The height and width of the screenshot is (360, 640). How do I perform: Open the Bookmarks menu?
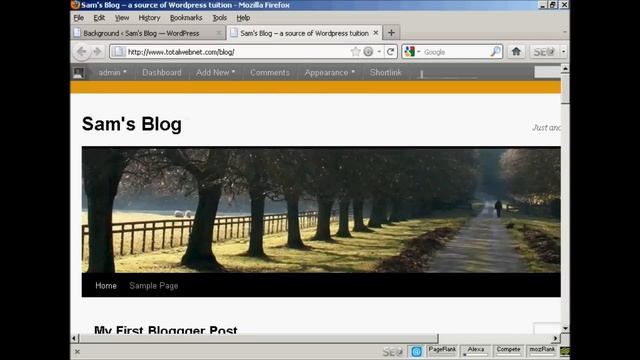[x=186, y=18]
